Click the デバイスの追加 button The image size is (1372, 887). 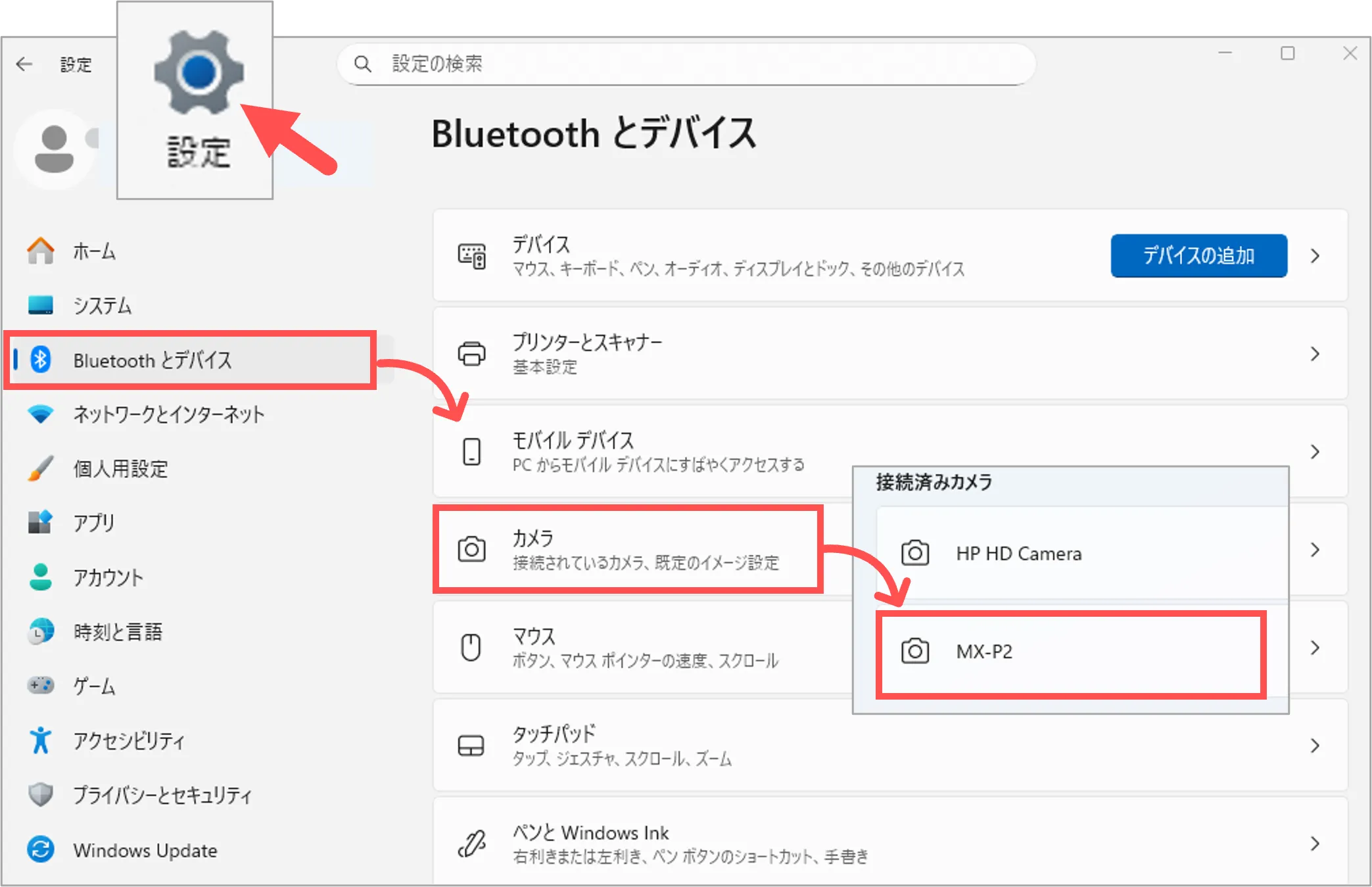[1198, 256]
